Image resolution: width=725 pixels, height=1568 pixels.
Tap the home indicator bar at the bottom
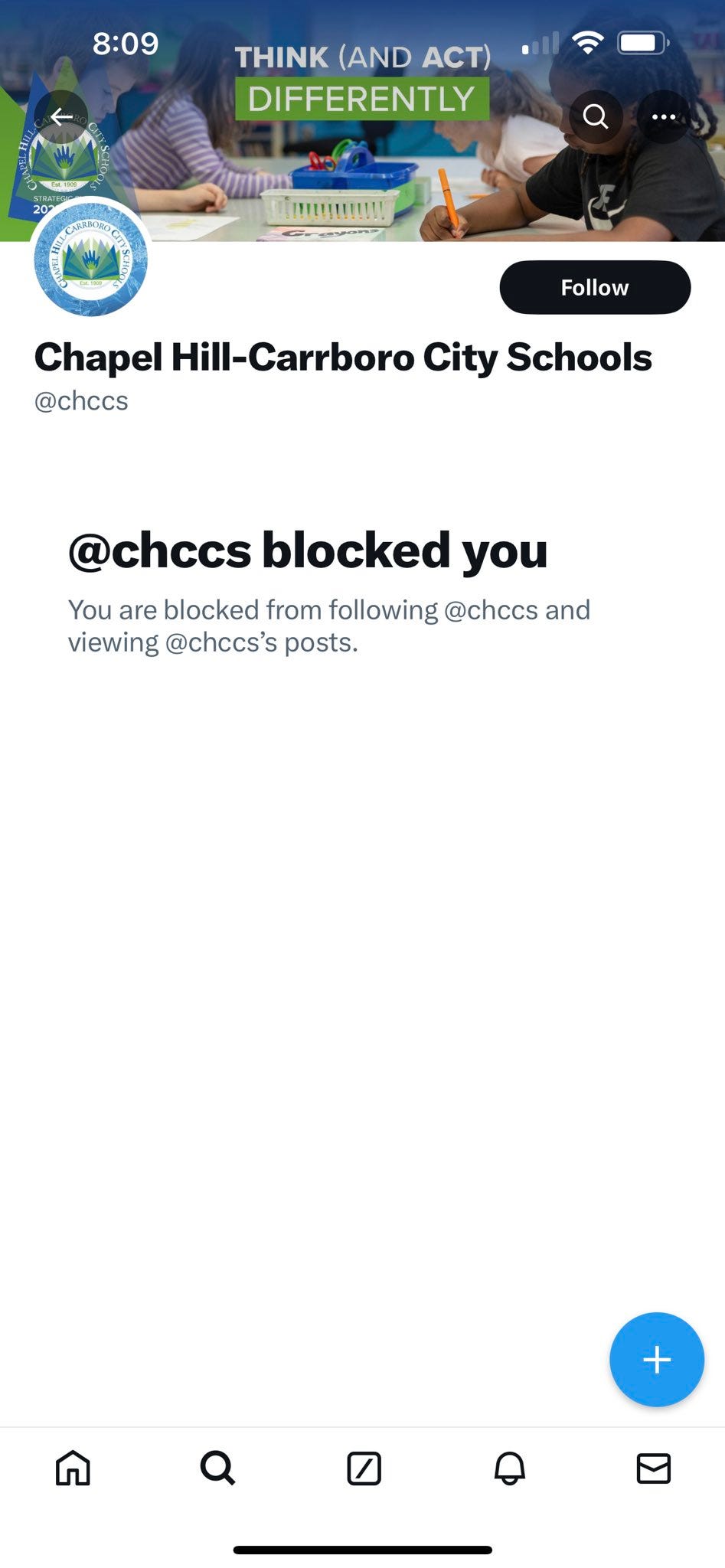point(362,1550)
